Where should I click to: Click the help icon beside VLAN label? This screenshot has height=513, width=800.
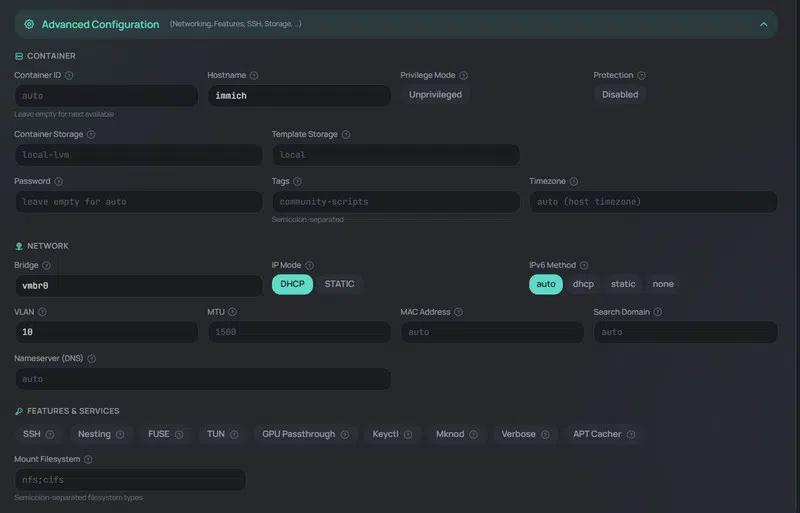click(42, 312)
